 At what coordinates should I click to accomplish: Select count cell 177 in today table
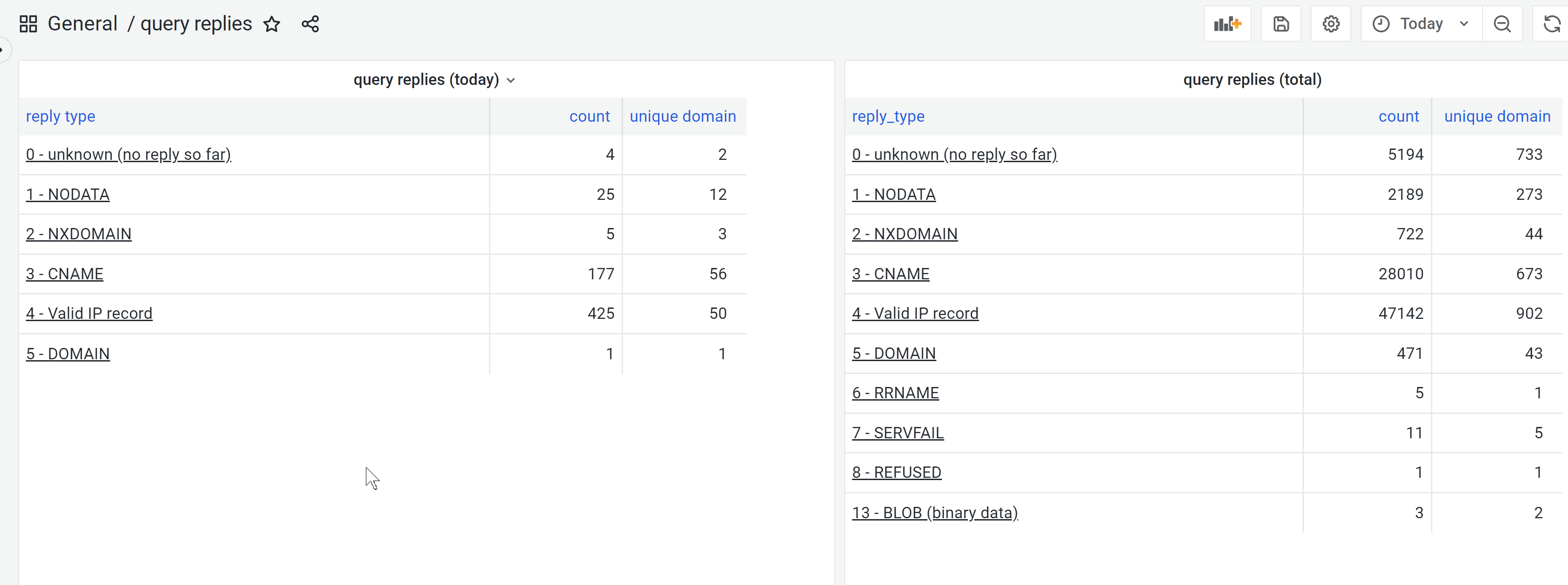556,274
